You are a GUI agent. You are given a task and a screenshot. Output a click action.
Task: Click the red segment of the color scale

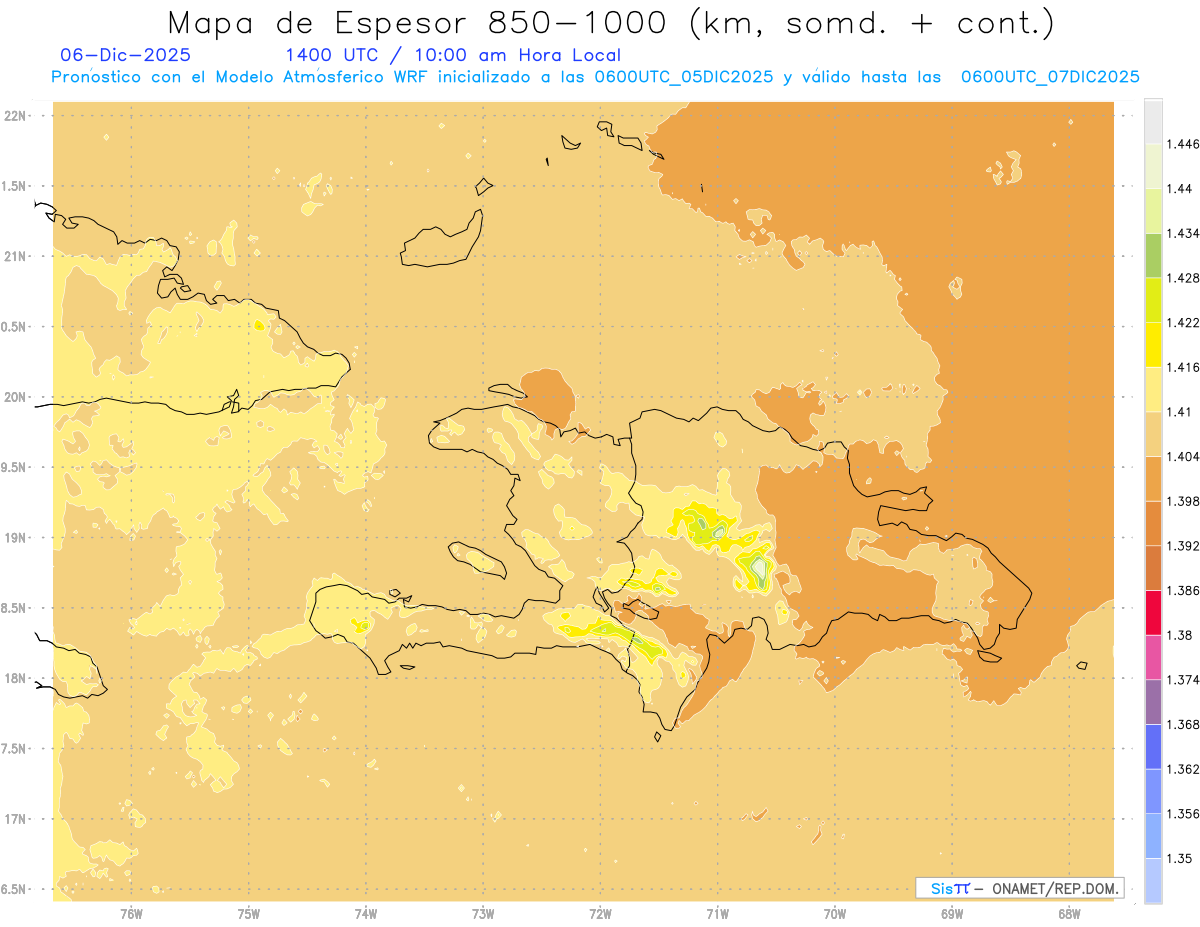[1153, 613]
